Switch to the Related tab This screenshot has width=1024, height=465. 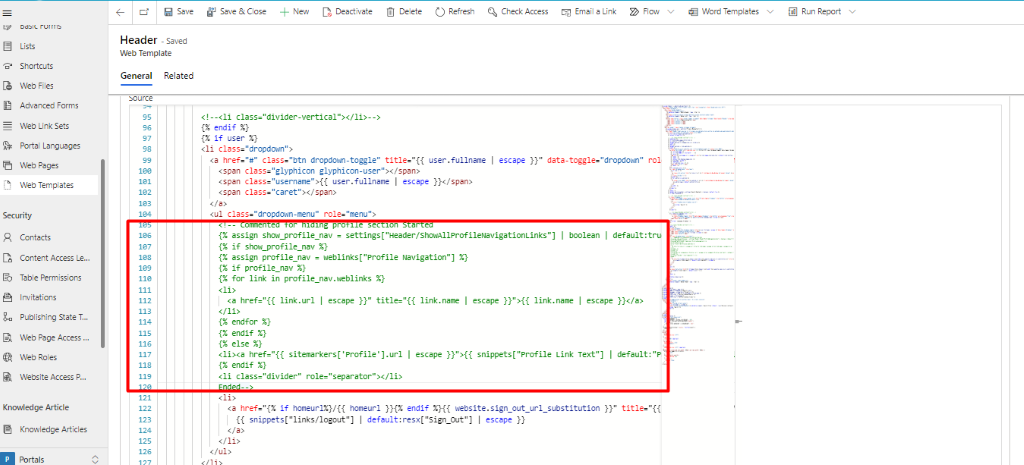coord(178,76)
